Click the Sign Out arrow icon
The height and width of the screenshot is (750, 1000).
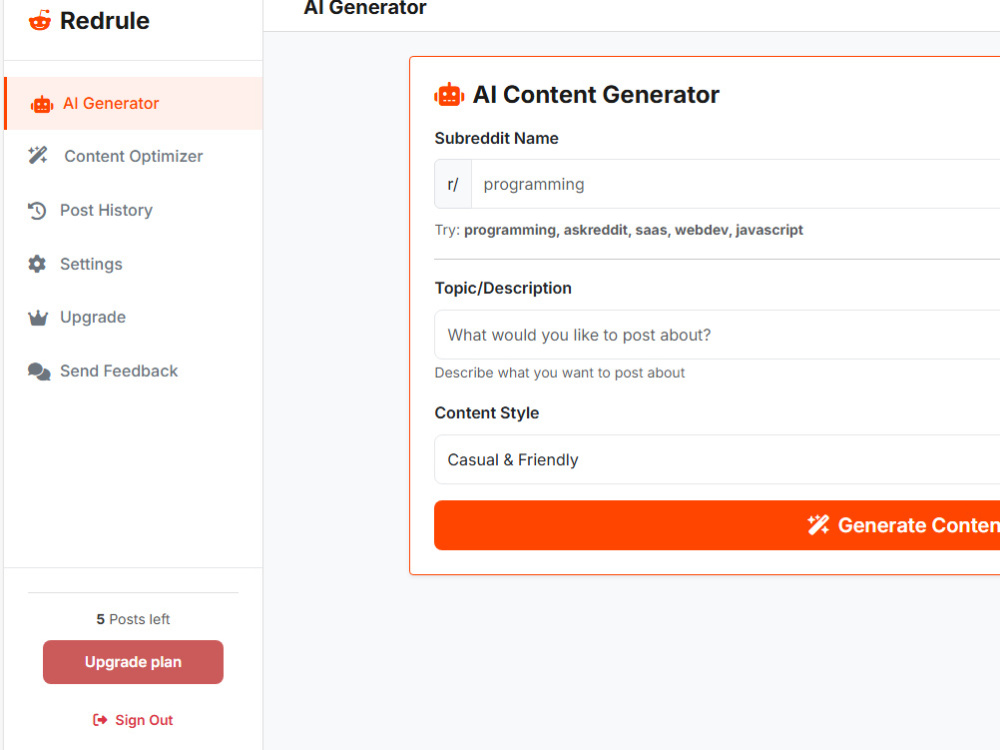point(99,720)
